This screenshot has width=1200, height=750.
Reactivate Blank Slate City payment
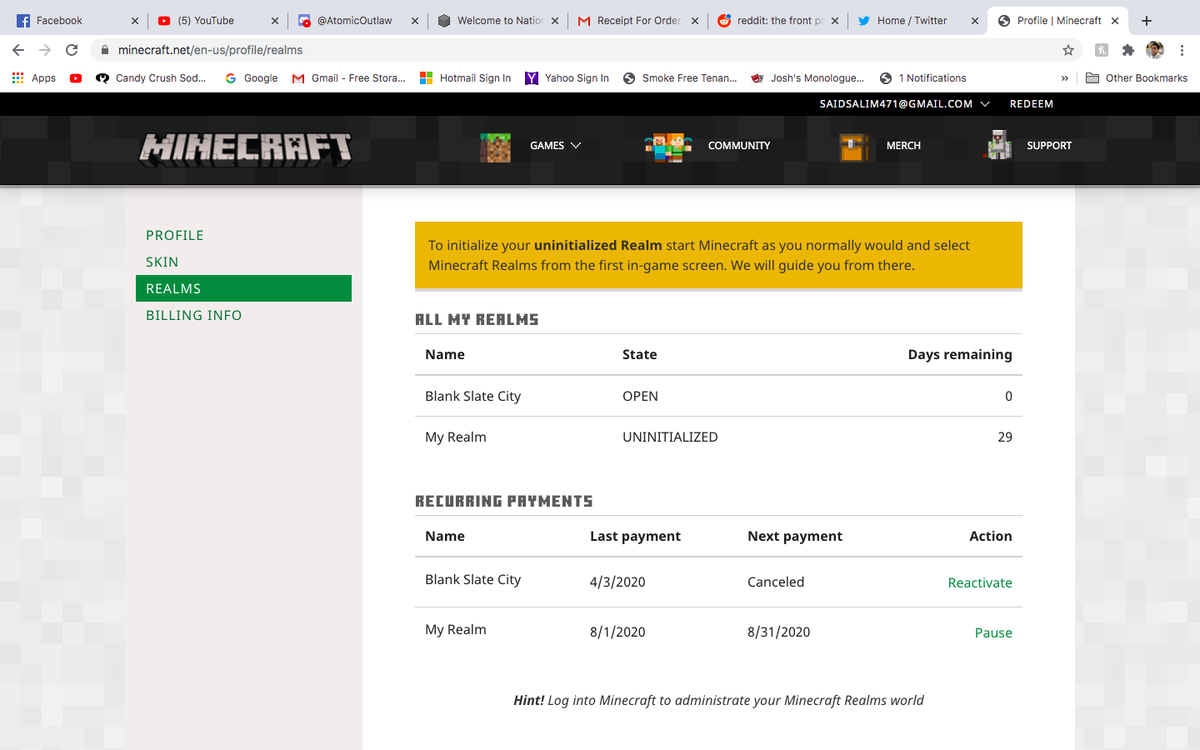tap(980, 583)
